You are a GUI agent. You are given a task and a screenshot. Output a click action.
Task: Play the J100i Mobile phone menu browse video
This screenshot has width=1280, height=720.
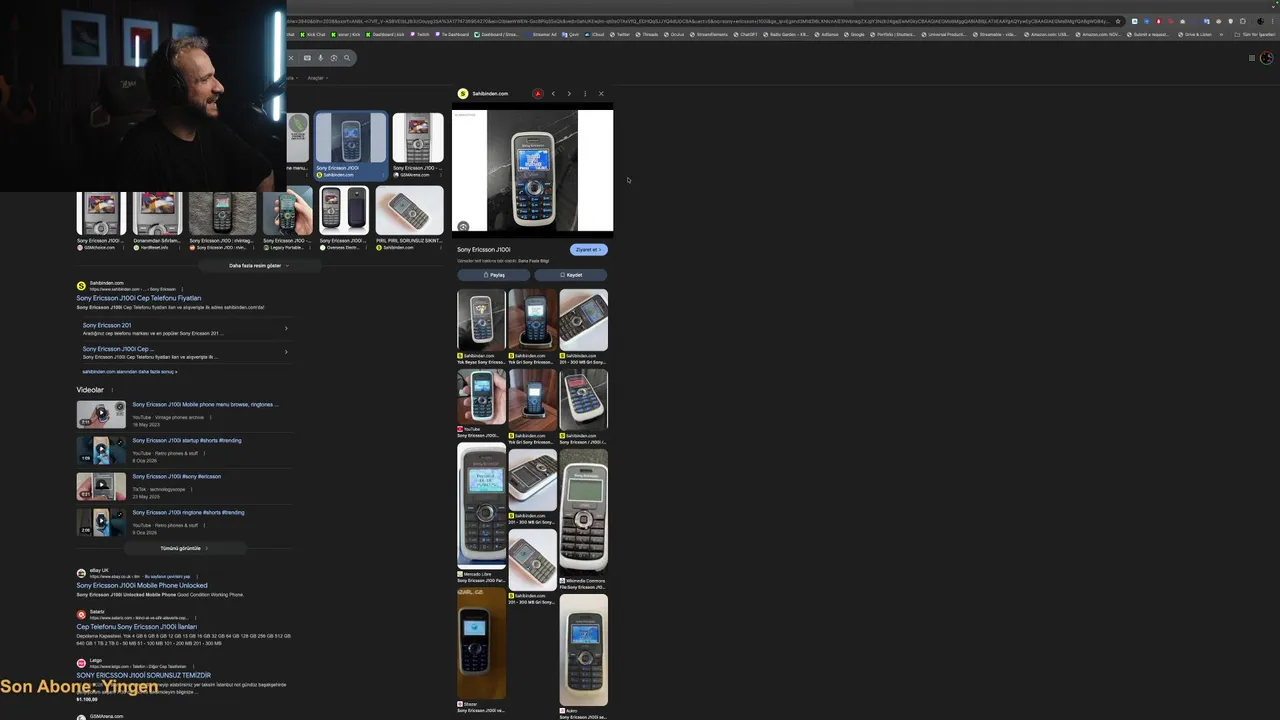(x=101, y=414)
